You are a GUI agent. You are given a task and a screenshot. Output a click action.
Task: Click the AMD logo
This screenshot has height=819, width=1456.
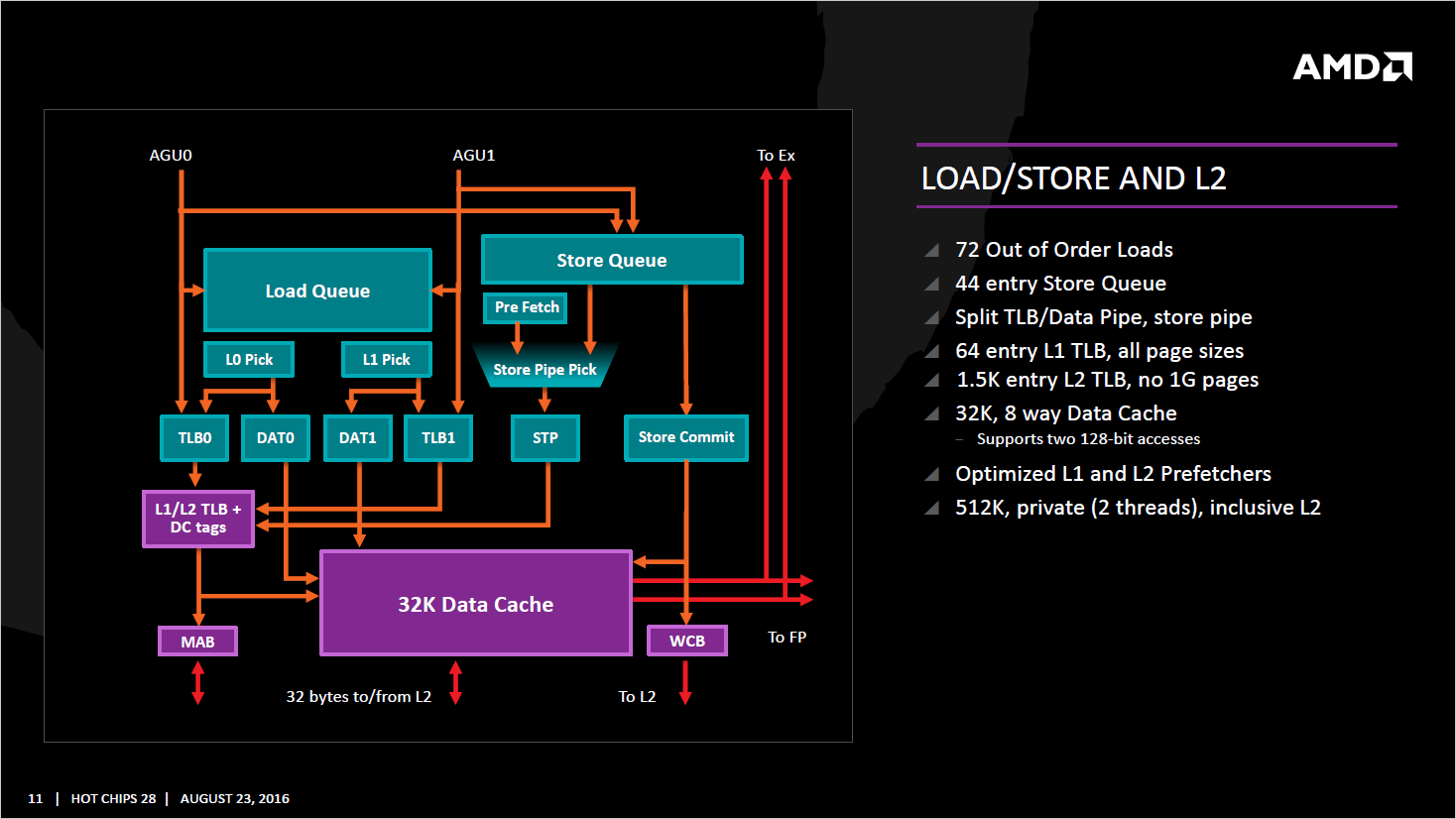(x=1352, y=66)
